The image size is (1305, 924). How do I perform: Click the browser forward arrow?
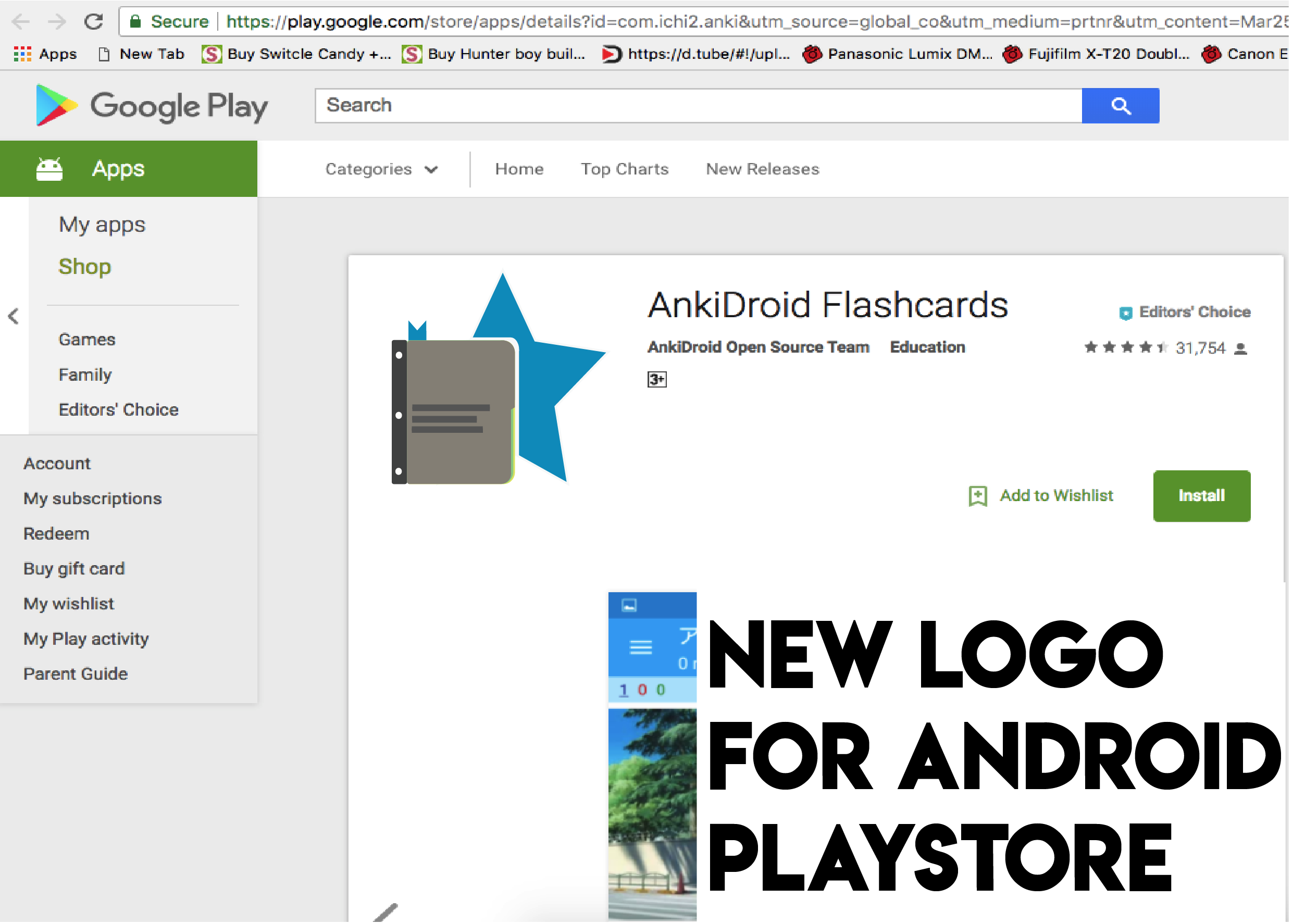point(57,22)
